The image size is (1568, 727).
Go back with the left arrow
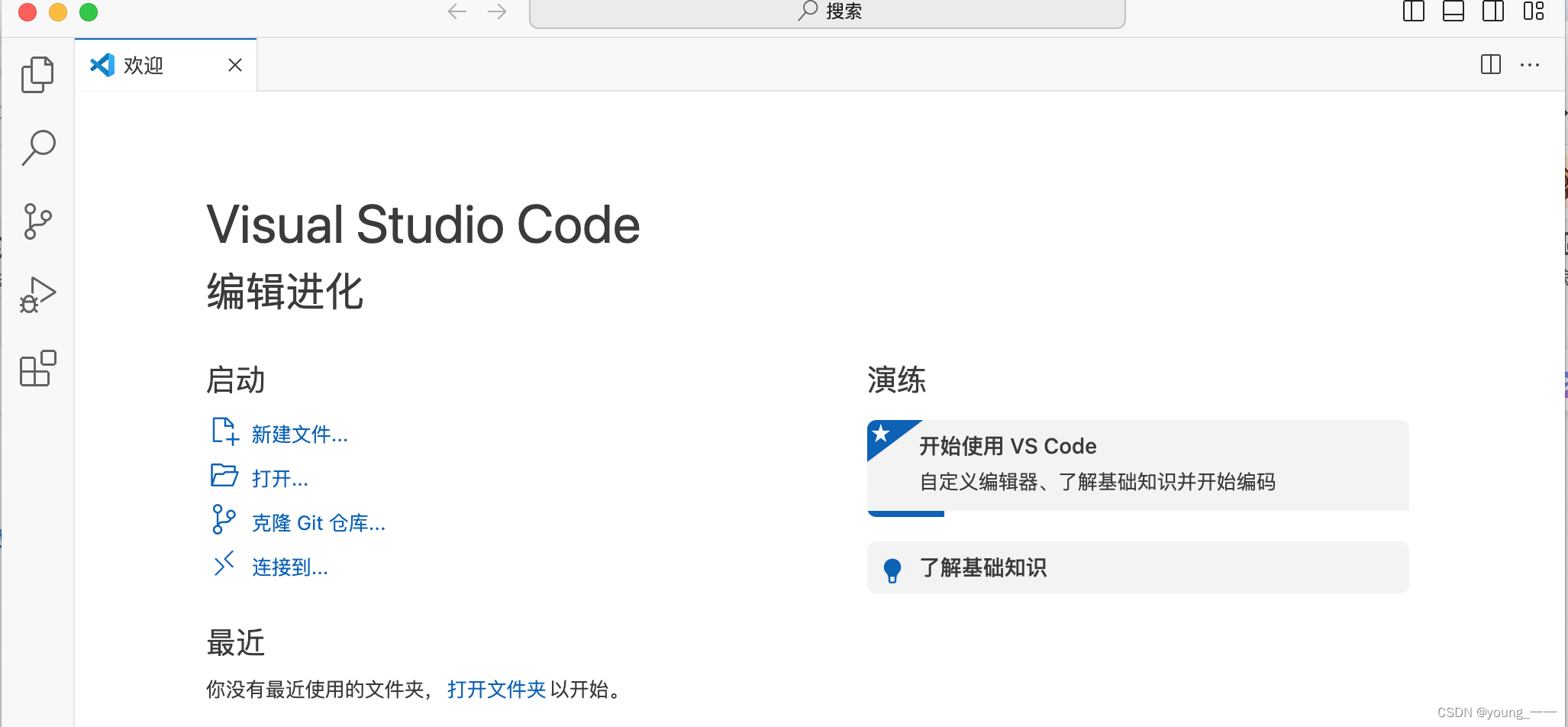coord(457,11)
